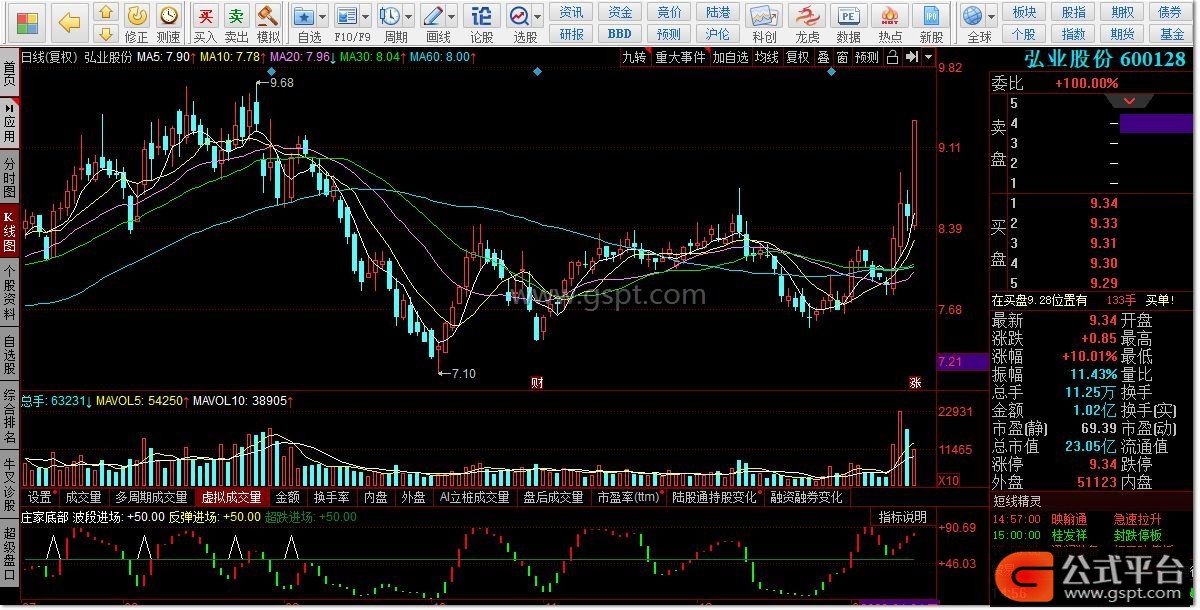Open the chart toolbar dropdown arrow
Screen dimensions: 1200x610
click(927, 57)
